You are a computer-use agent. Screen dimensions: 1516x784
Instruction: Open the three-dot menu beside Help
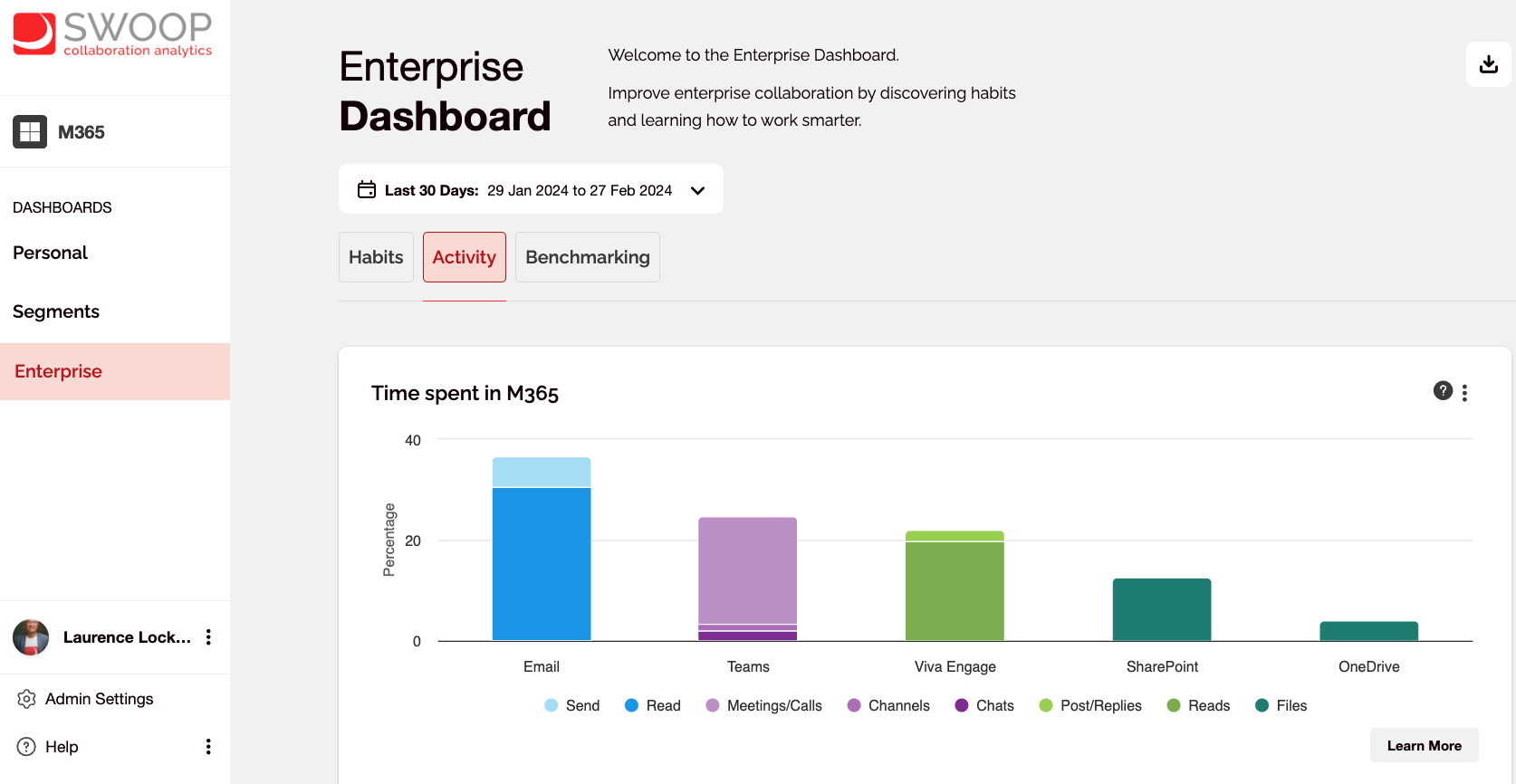click(208, 747)
